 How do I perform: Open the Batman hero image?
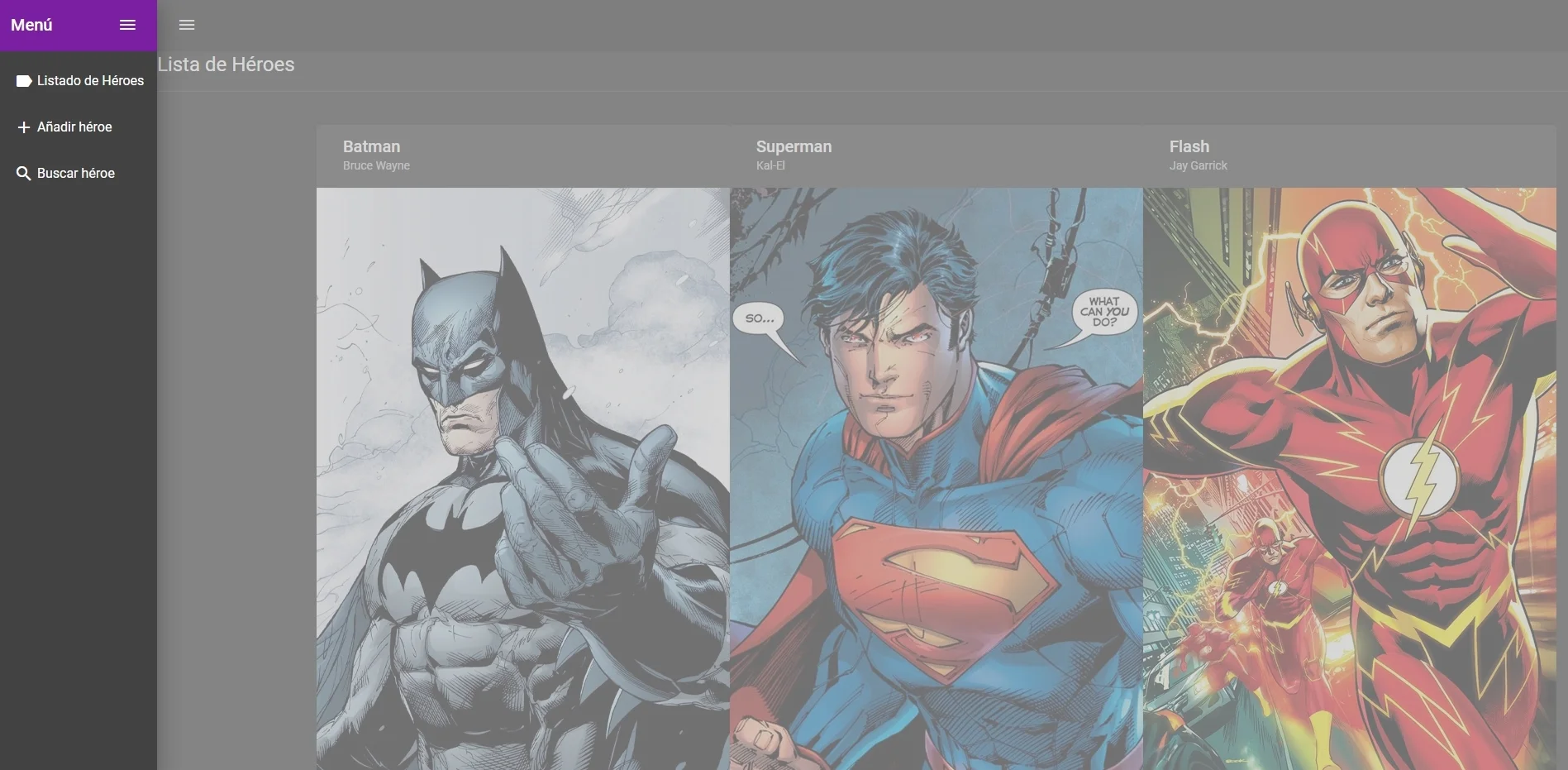523,479
